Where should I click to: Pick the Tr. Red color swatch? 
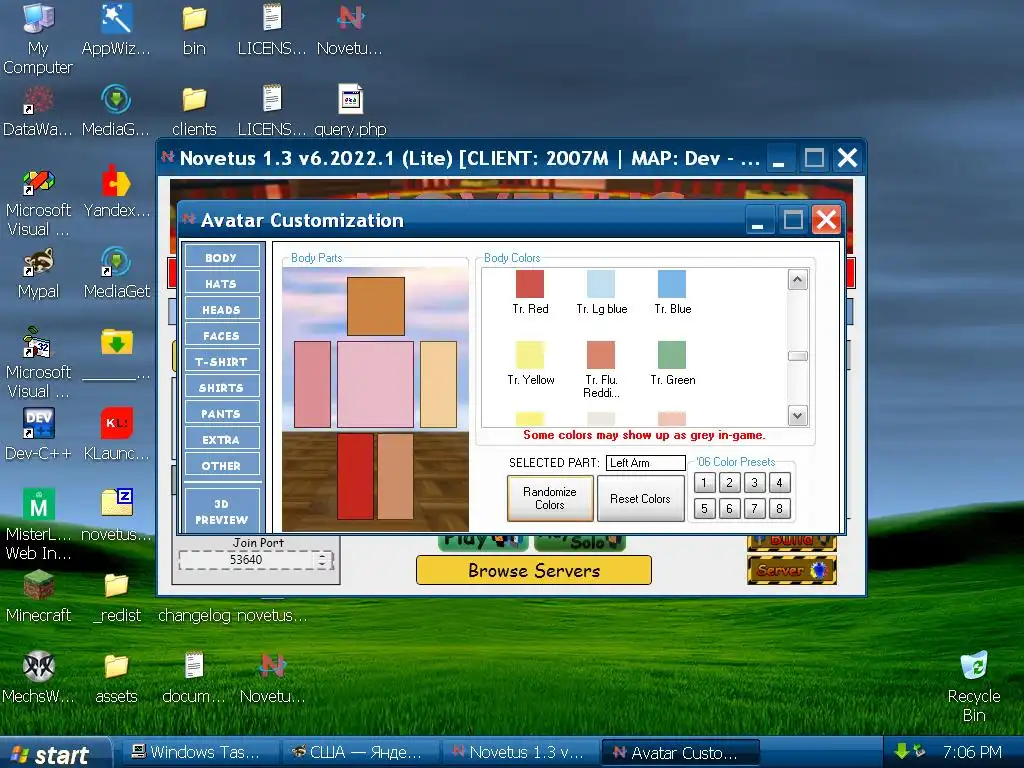click(x=530, y=284)
